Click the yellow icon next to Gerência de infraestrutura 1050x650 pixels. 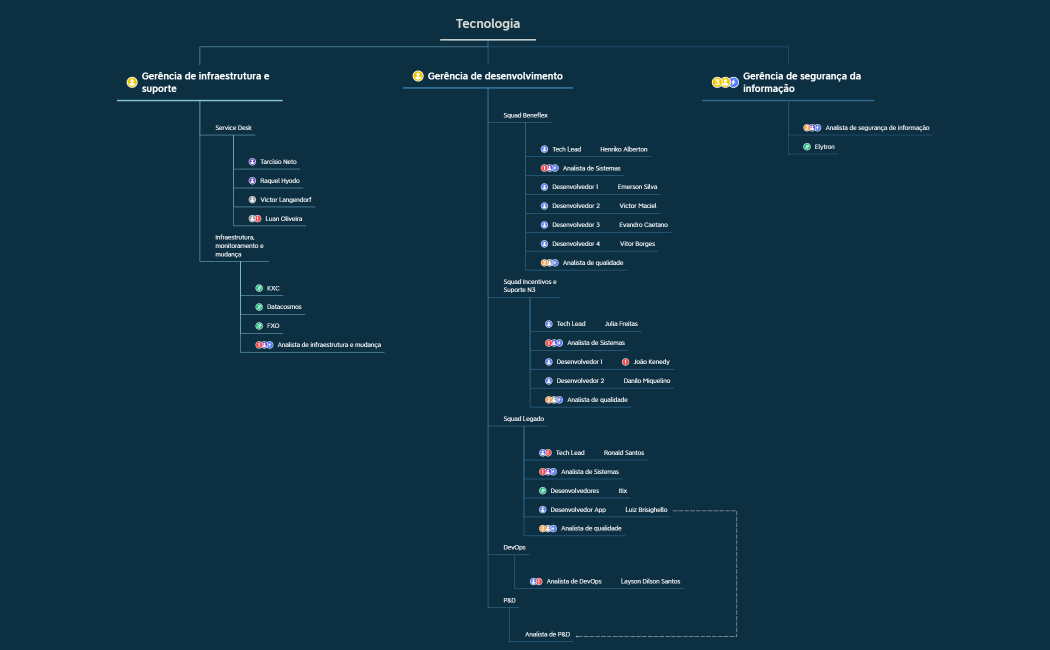click(132, 82)
